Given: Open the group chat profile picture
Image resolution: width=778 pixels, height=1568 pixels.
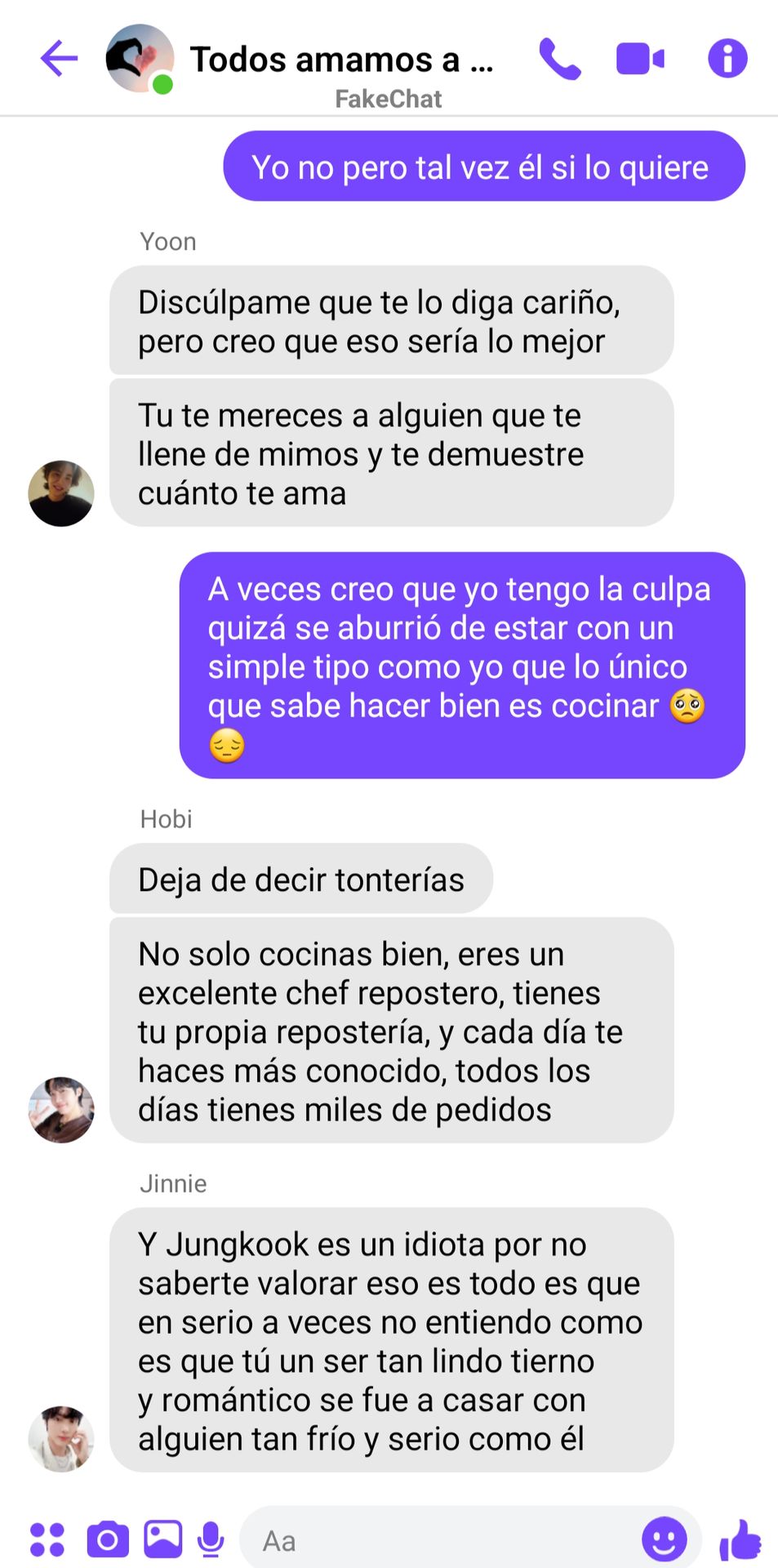Looking at the screenshot, I should [140, 59].
